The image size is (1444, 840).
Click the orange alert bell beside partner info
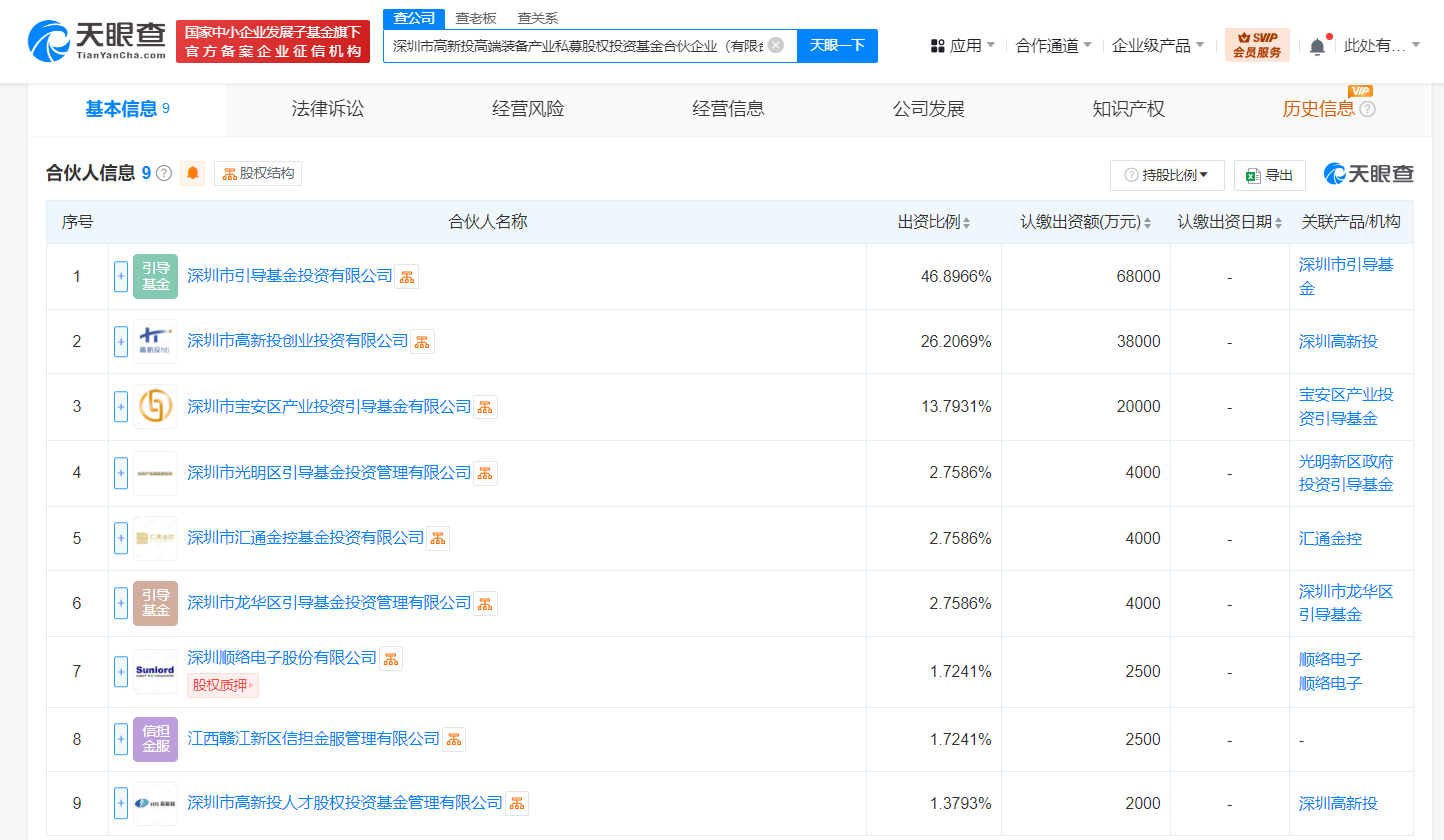(193, 174)
